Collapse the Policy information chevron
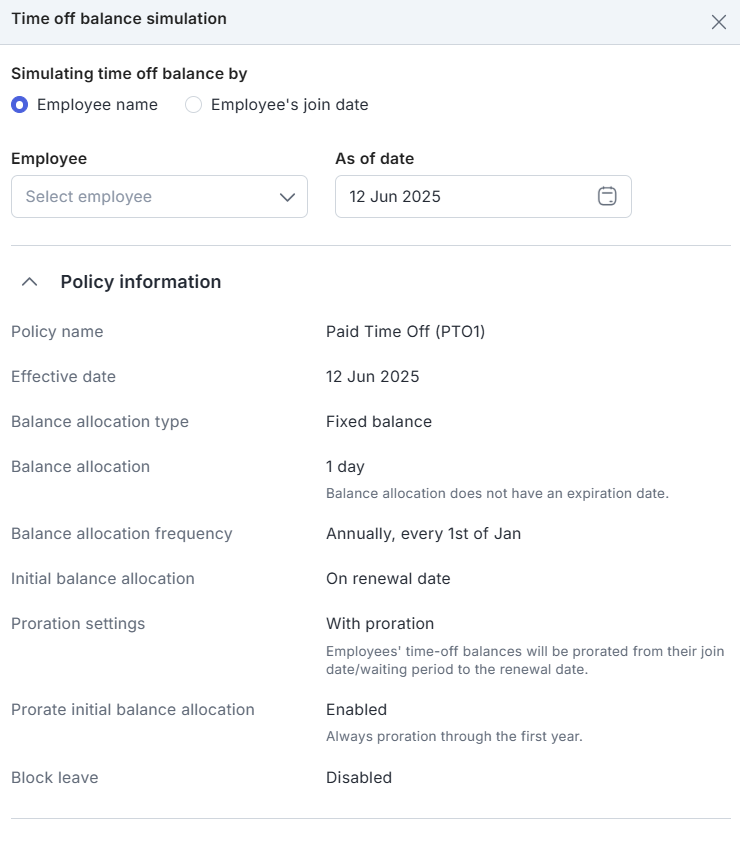 click(x=30, y=282)
